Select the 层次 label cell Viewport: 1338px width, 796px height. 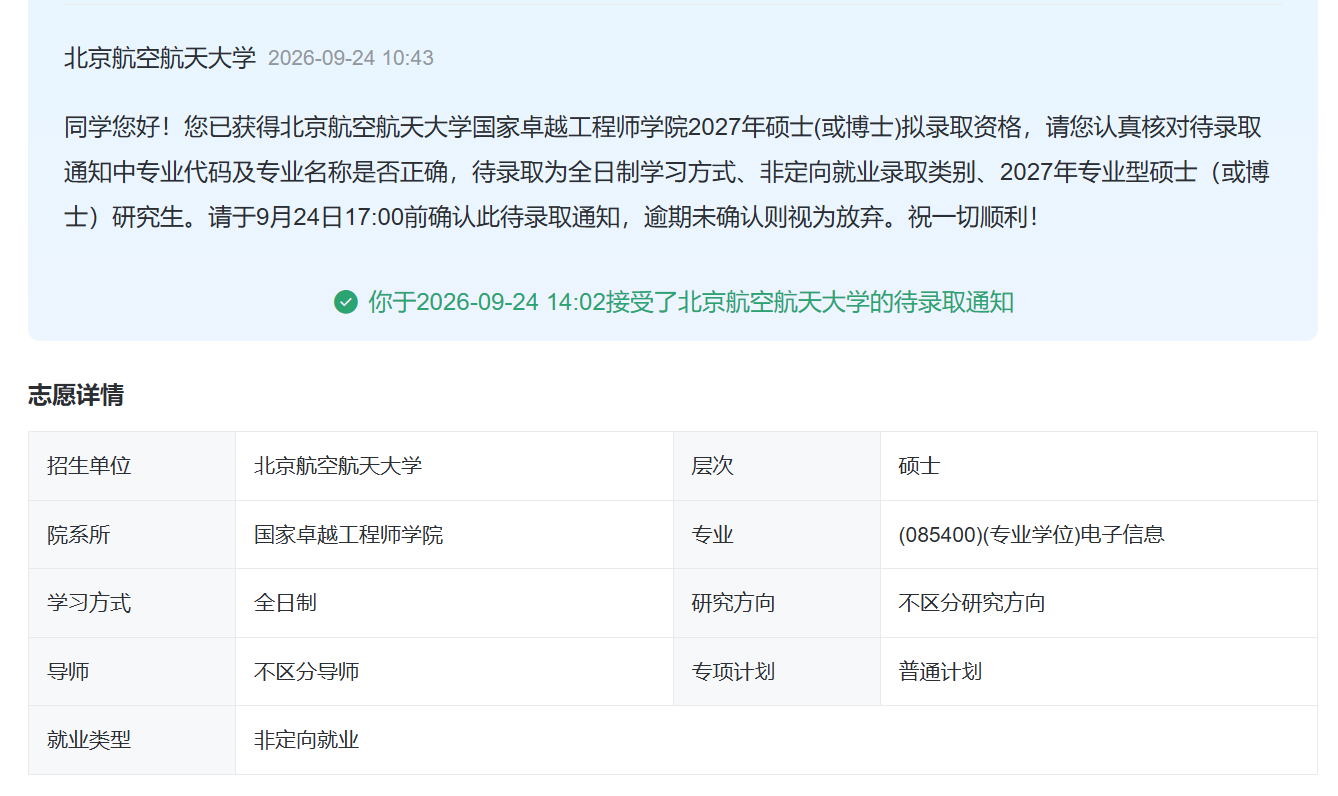point(777,466)
